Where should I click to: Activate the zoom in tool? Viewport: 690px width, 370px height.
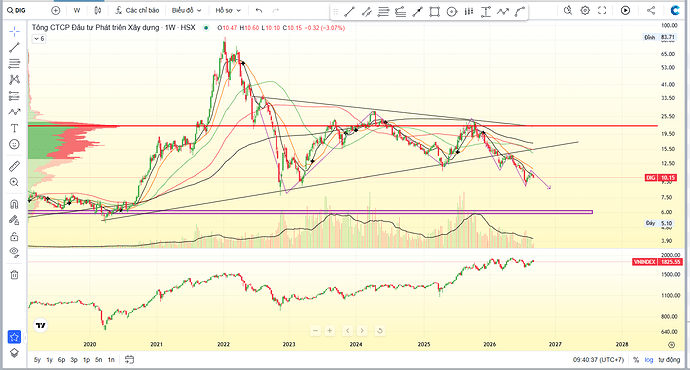(x=15, y=182)
